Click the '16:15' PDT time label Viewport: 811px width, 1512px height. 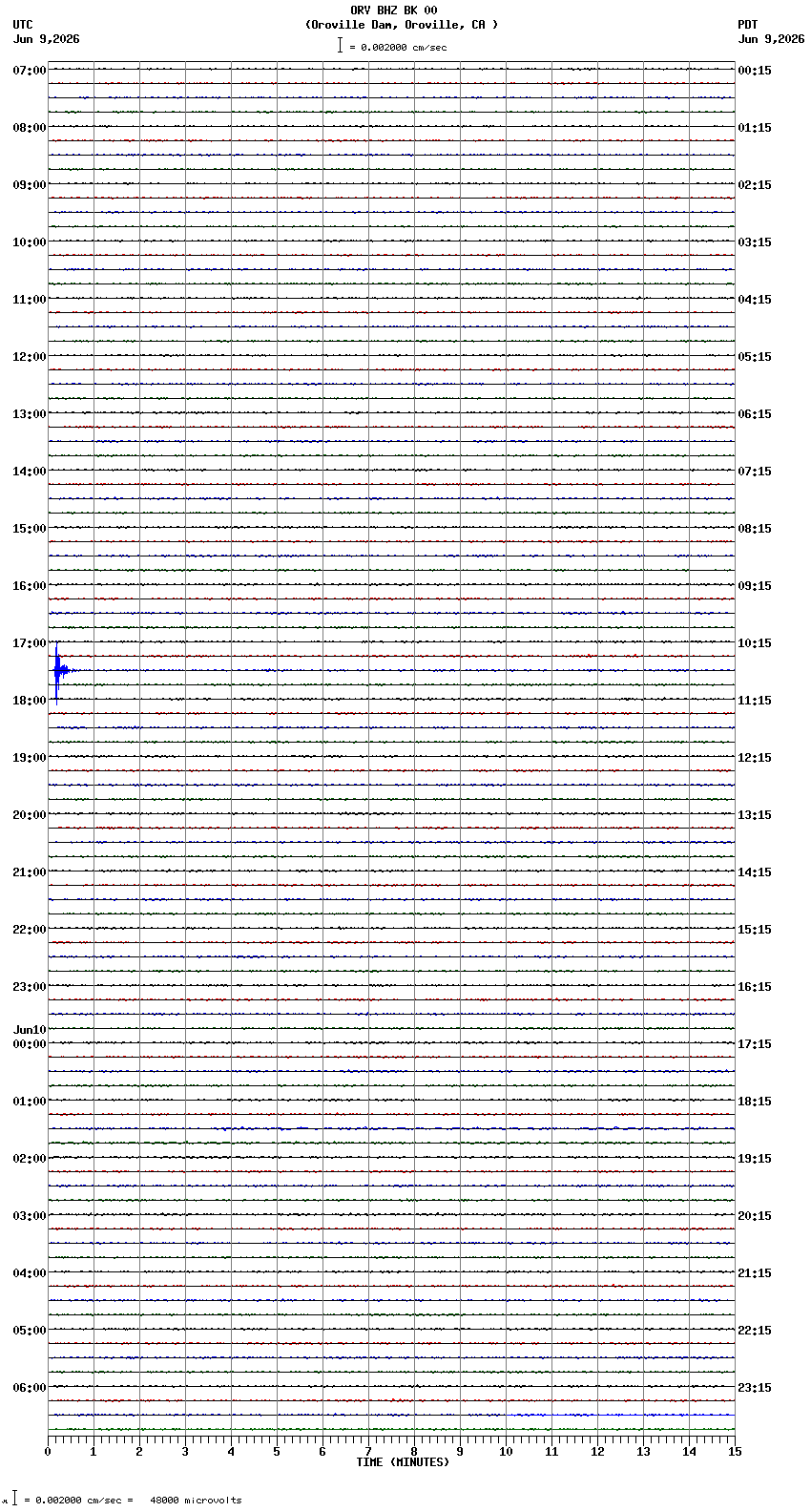(x=755, y=987)
